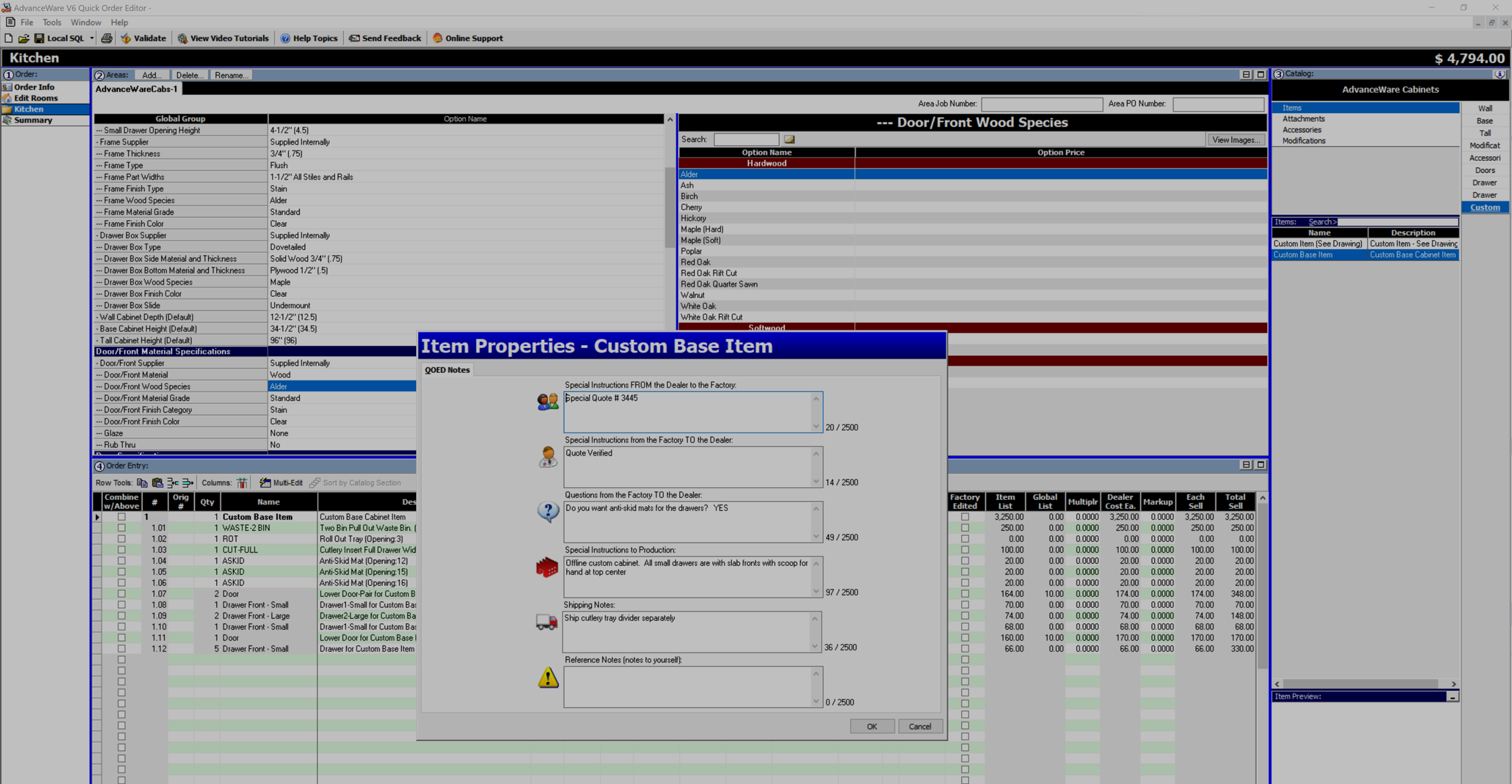This screenshot has width=1512, height=784.
Task: Select the Copy Row tool
Action: pos(141,483)
